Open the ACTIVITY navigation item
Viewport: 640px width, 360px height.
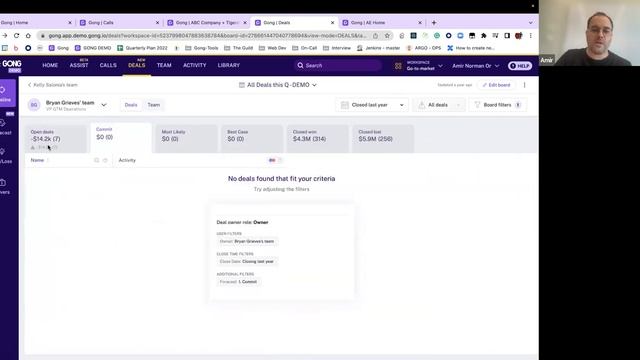195,65
